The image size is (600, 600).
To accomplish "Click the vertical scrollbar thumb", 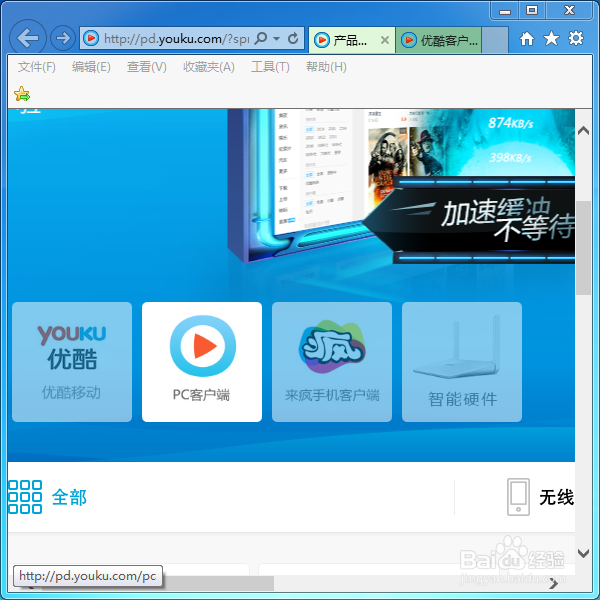I will tap(583, 248).
